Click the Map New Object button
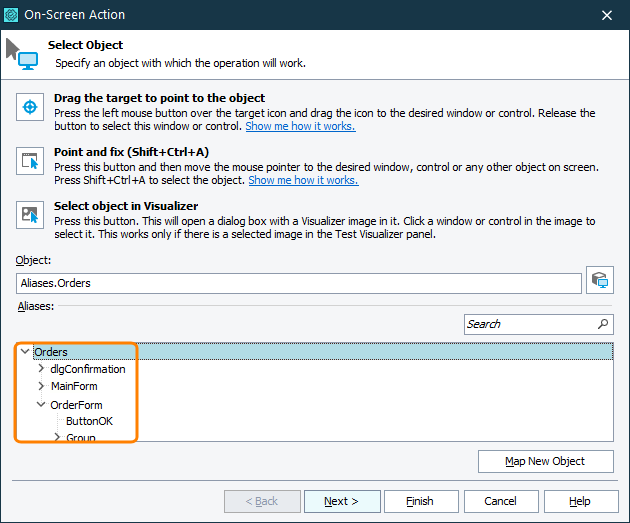 pyautogui.click(x=545, y=461)
